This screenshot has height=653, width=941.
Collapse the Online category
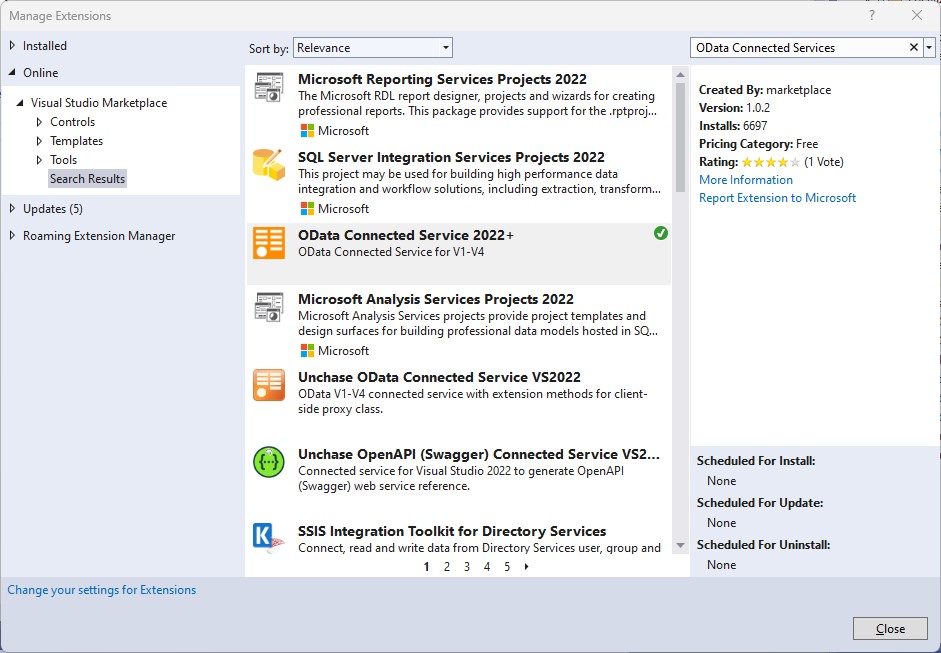[12, 73]
